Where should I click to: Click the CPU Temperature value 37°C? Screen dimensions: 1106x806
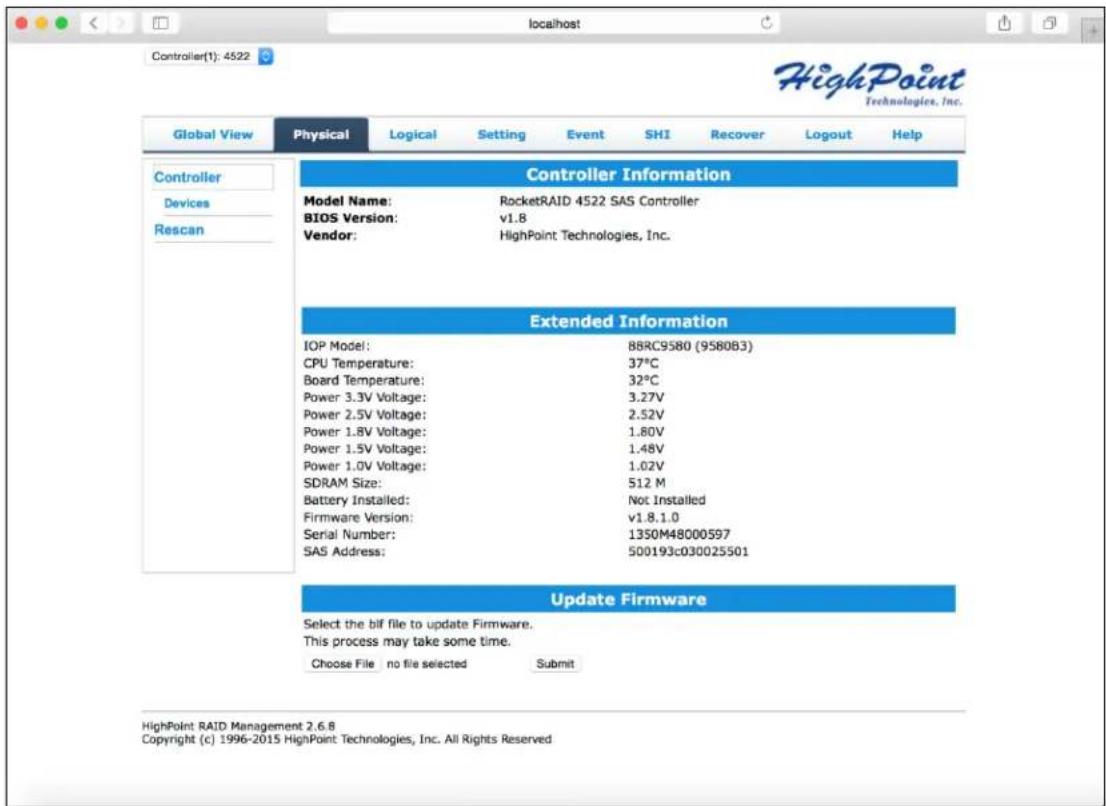[643, 363]
